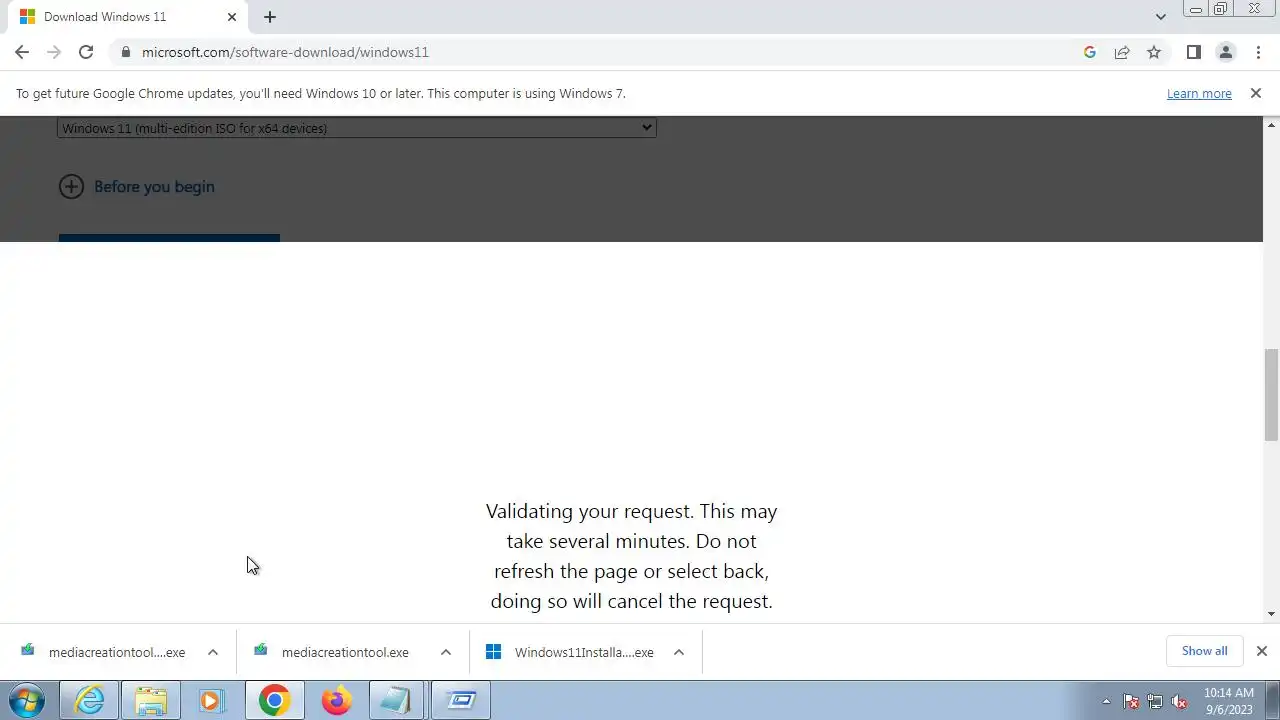Screen dimensions: 1280x720
Task: Click the Action Center flag tray icon
Action: tap(1131, 701)
